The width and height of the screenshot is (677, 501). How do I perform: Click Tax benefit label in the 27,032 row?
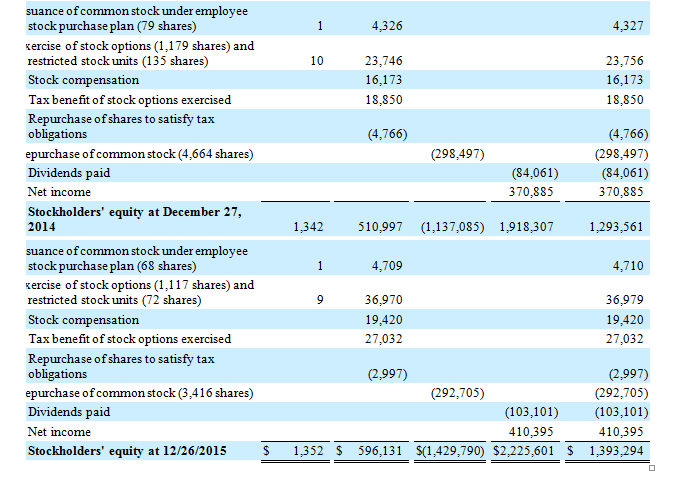130,339
